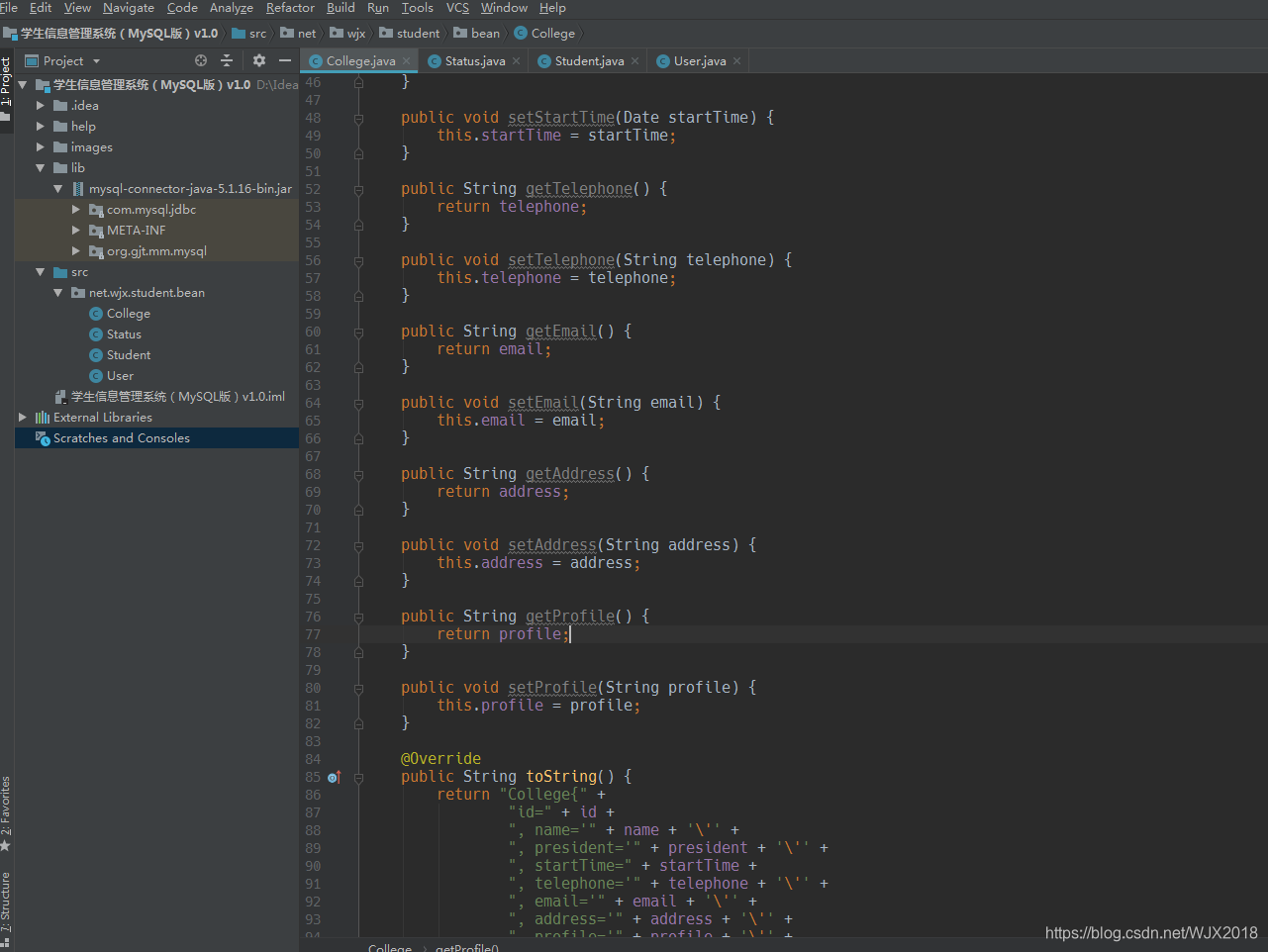The height and width of the screenshot is (952, 1268).
Task: Click the src breadcrumb in navigation bar
Action: tap(249, 34)
